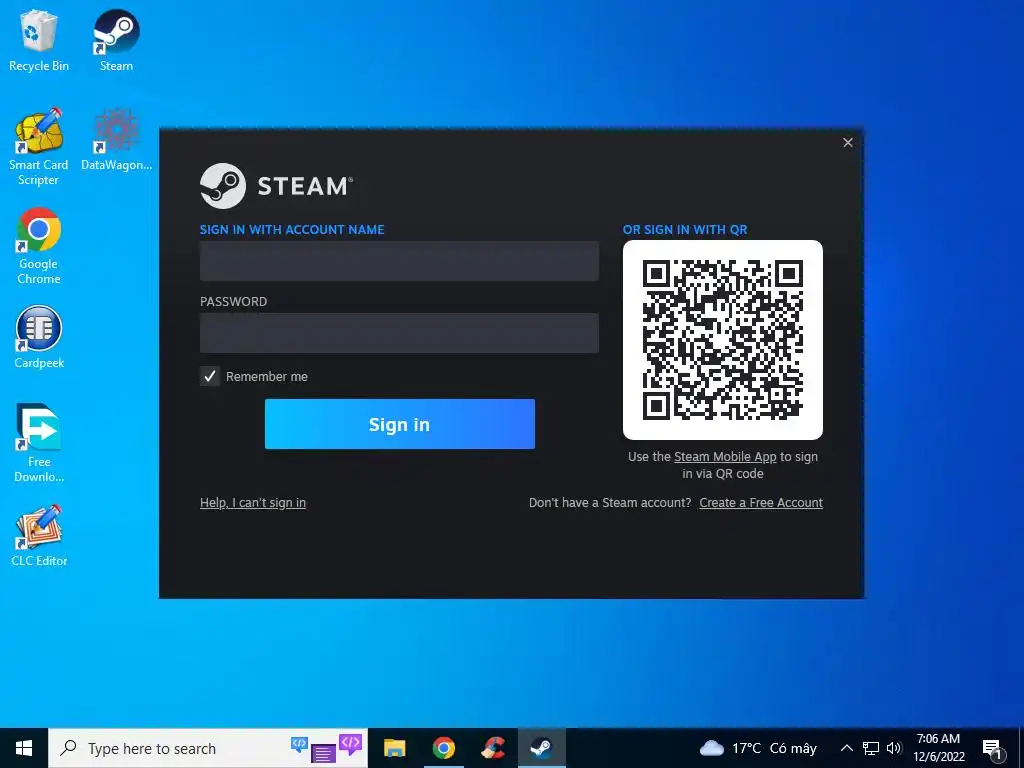Viewport: 1024px width, 768px height.
Task: Select the Free Download Manager shortcut
Action: tap(39, 444)
